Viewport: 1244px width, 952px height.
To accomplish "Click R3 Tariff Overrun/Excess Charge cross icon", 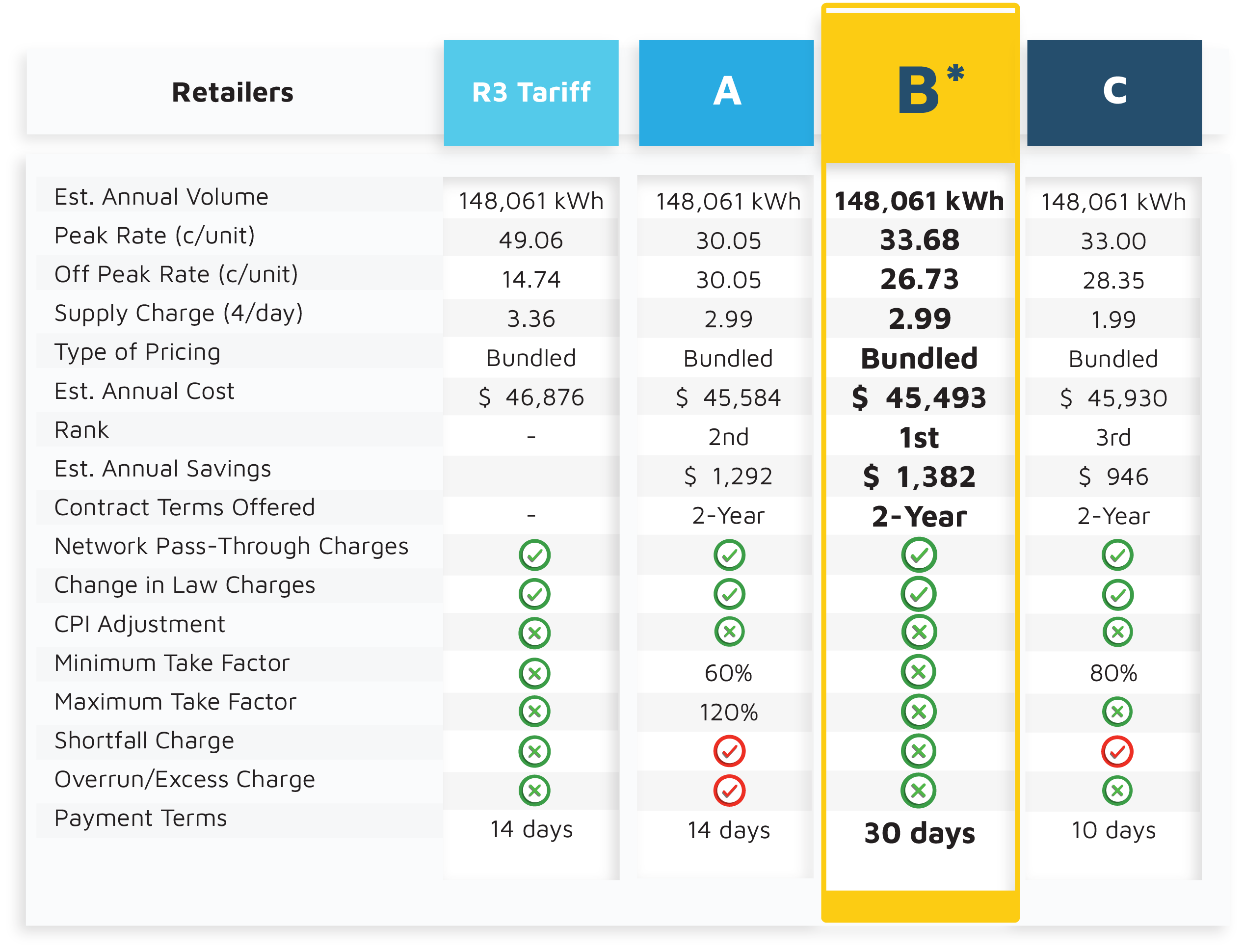I will tap(534, 791).
